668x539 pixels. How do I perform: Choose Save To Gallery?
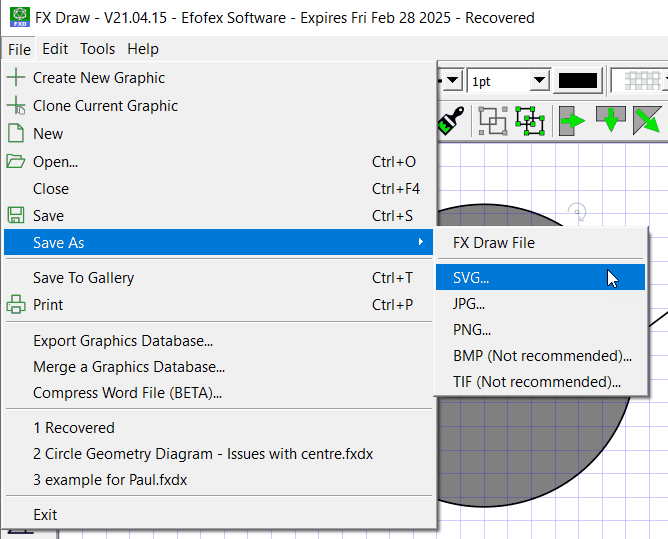tap(218, 278)
